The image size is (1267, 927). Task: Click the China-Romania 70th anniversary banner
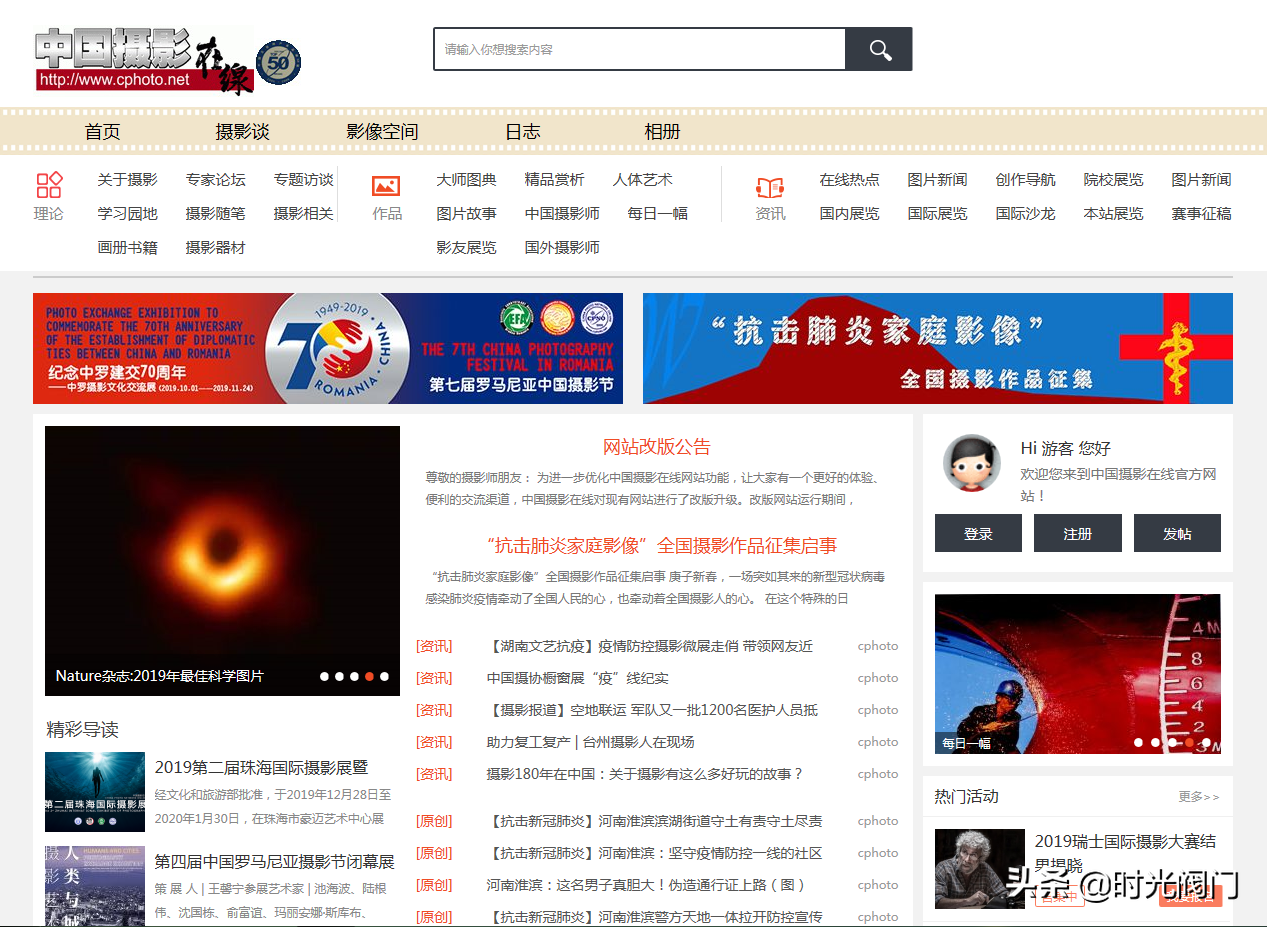point(328,348)
